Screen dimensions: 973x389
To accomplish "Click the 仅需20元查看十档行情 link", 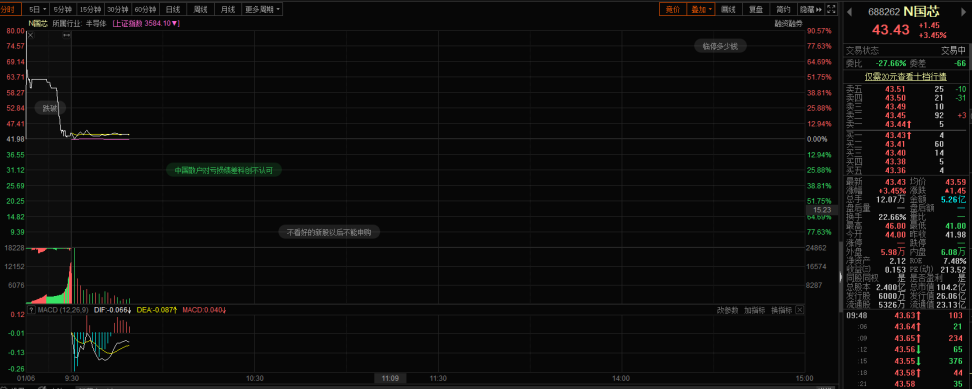I will tap(906, 76).
